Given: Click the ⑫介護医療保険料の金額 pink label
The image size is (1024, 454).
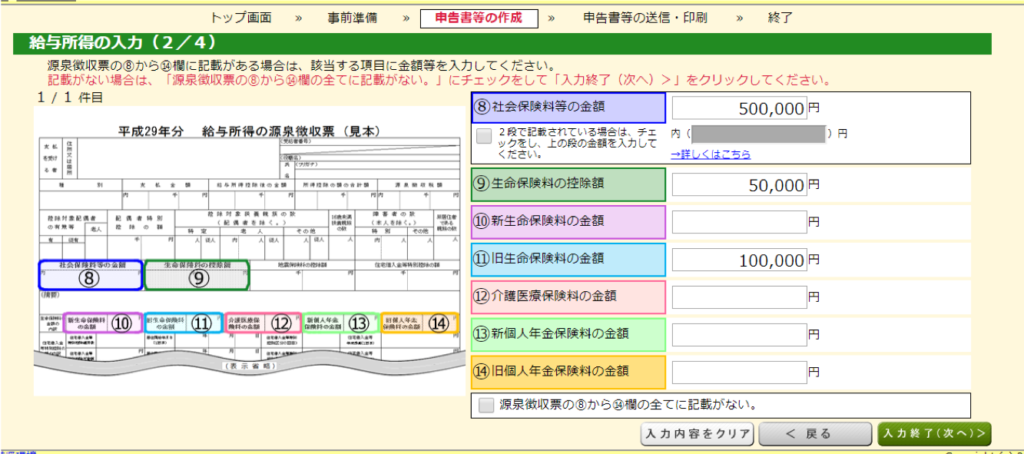Looking at the screenshot, I should tap(568, 297).
